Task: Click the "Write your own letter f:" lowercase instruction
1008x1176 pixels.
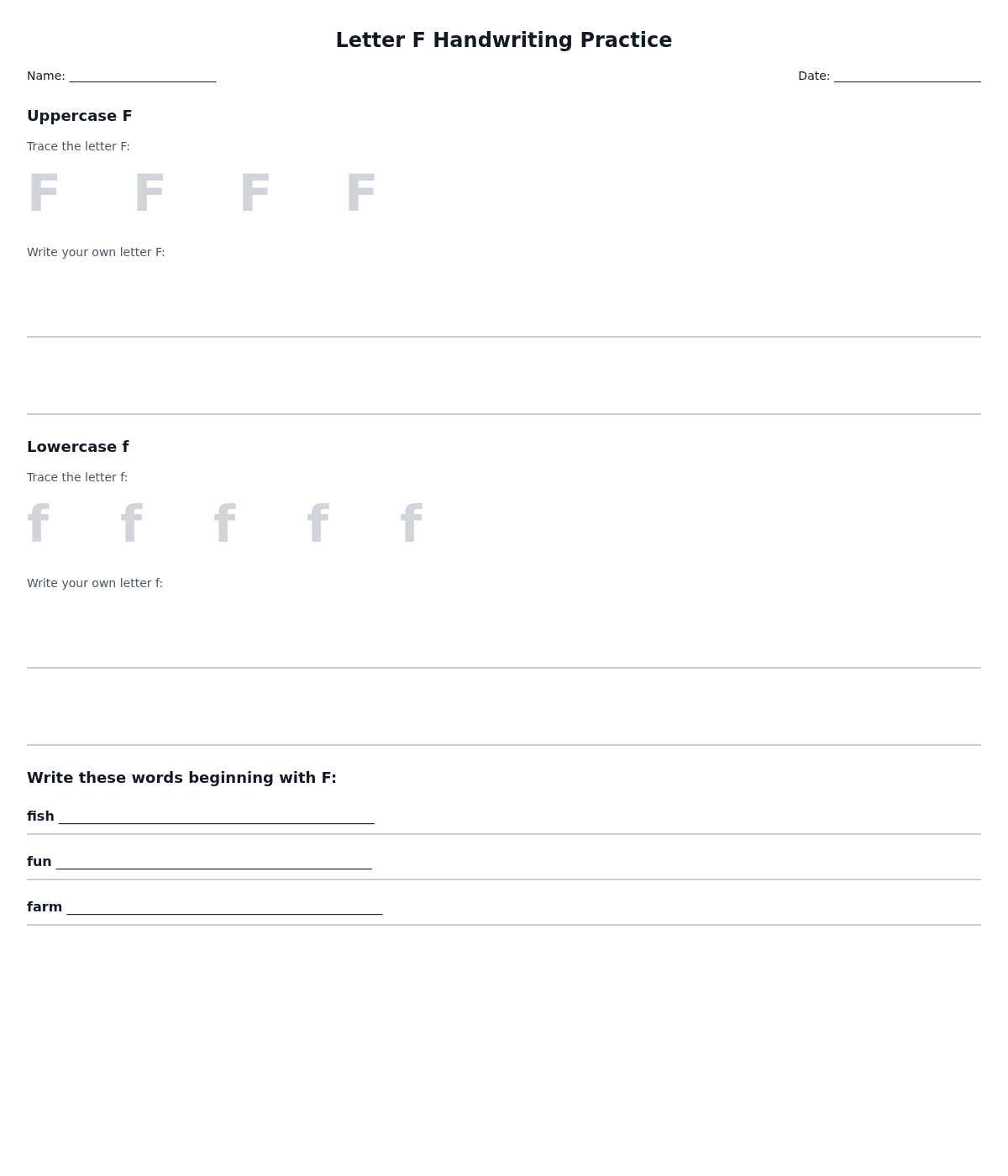Action: click(95, 583)
